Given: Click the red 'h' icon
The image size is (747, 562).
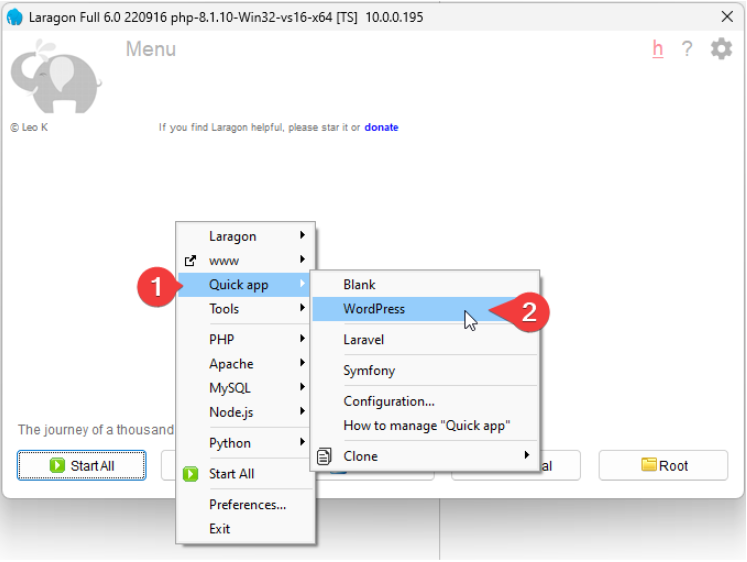Looking at the screenshot, I should tap(657, 49).
